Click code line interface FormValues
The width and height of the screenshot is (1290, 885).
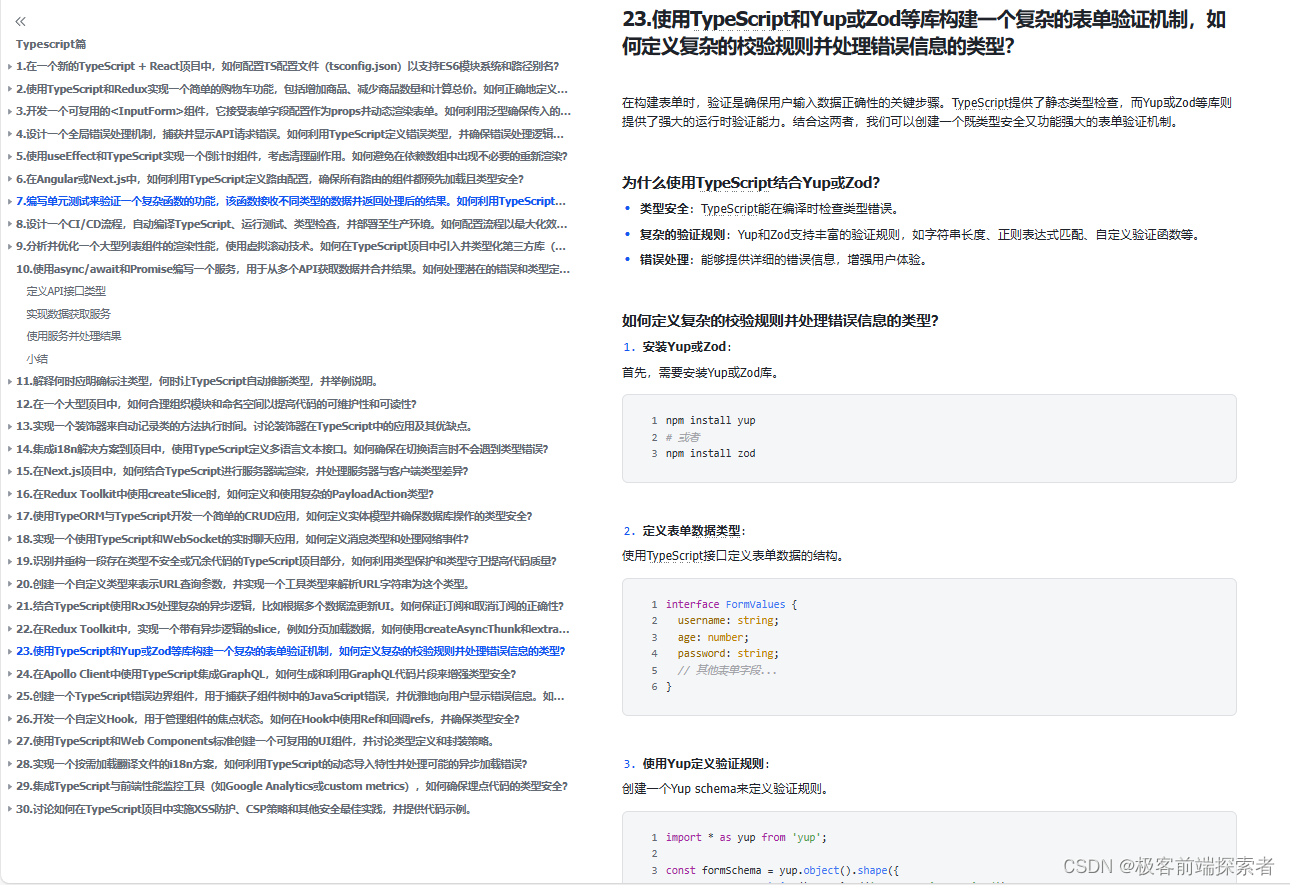click(731, 604)
